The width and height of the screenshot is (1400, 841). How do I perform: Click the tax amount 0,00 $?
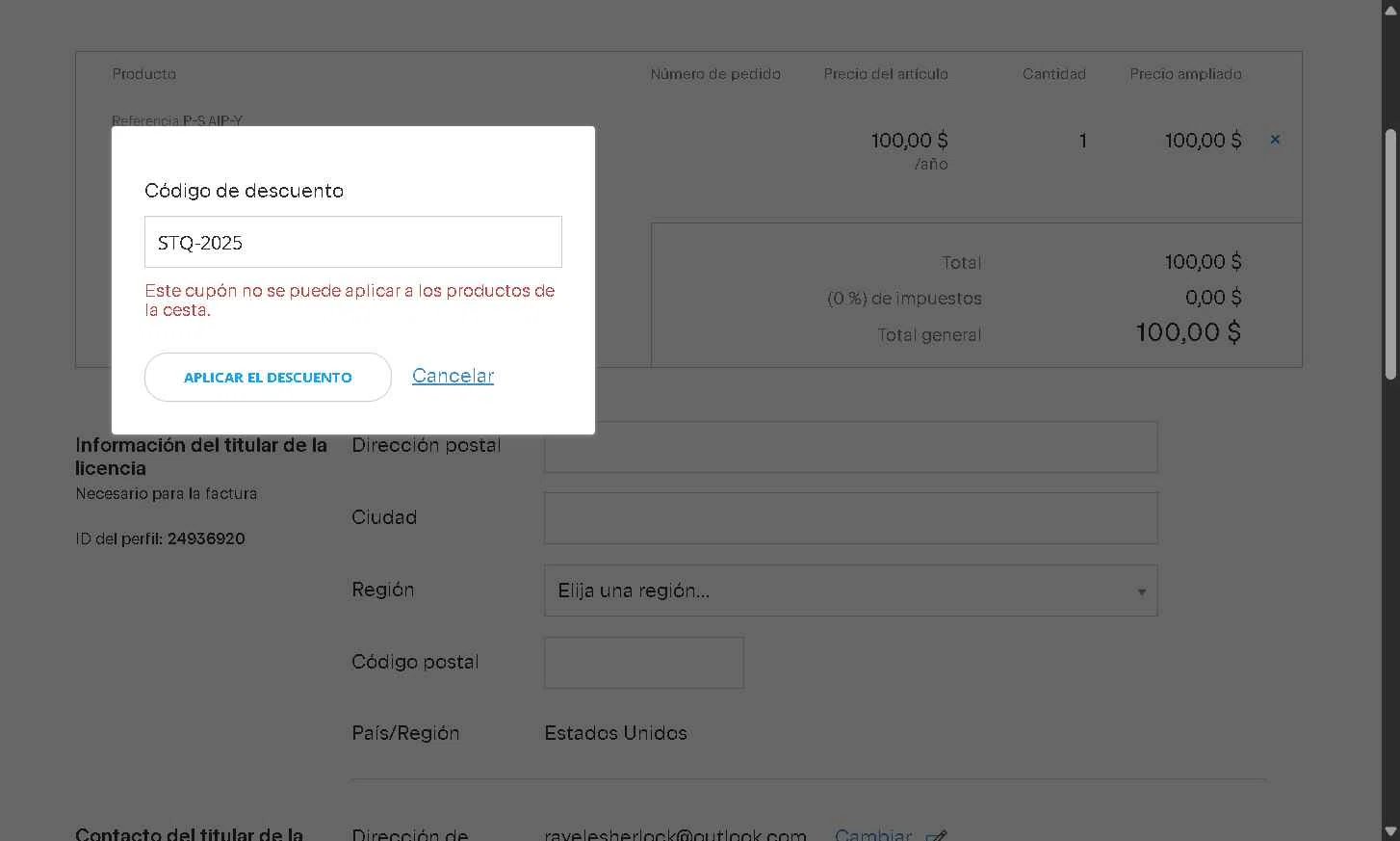coord(1213,298)
